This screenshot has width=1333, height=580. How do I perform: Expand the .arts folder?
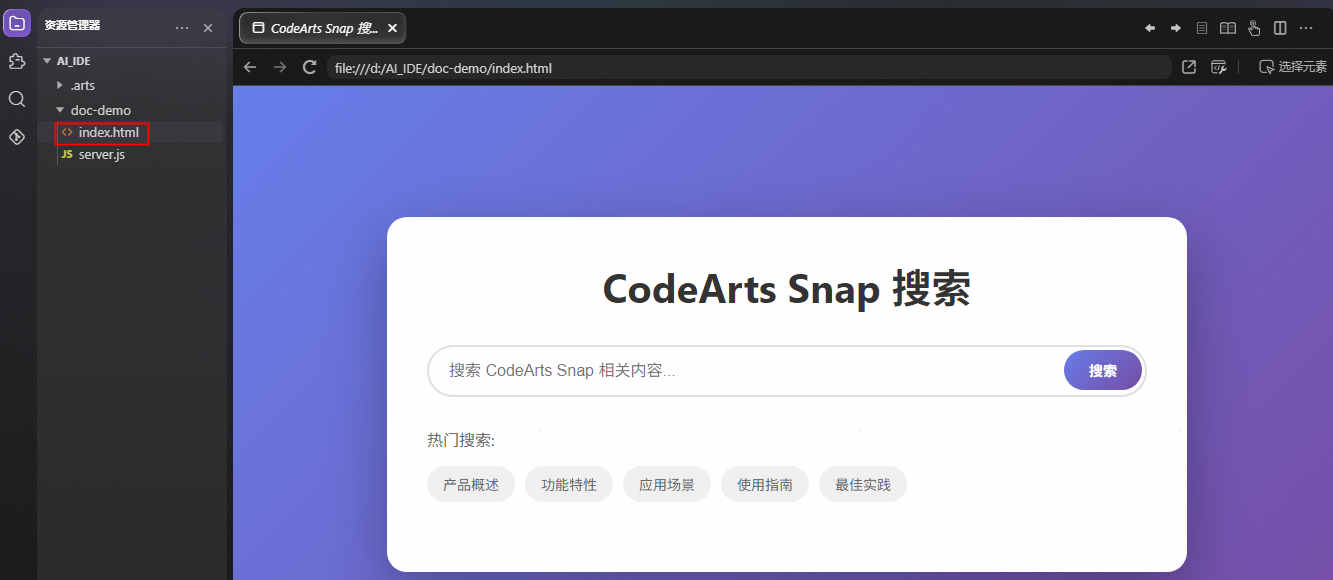[x=82, y=86]
